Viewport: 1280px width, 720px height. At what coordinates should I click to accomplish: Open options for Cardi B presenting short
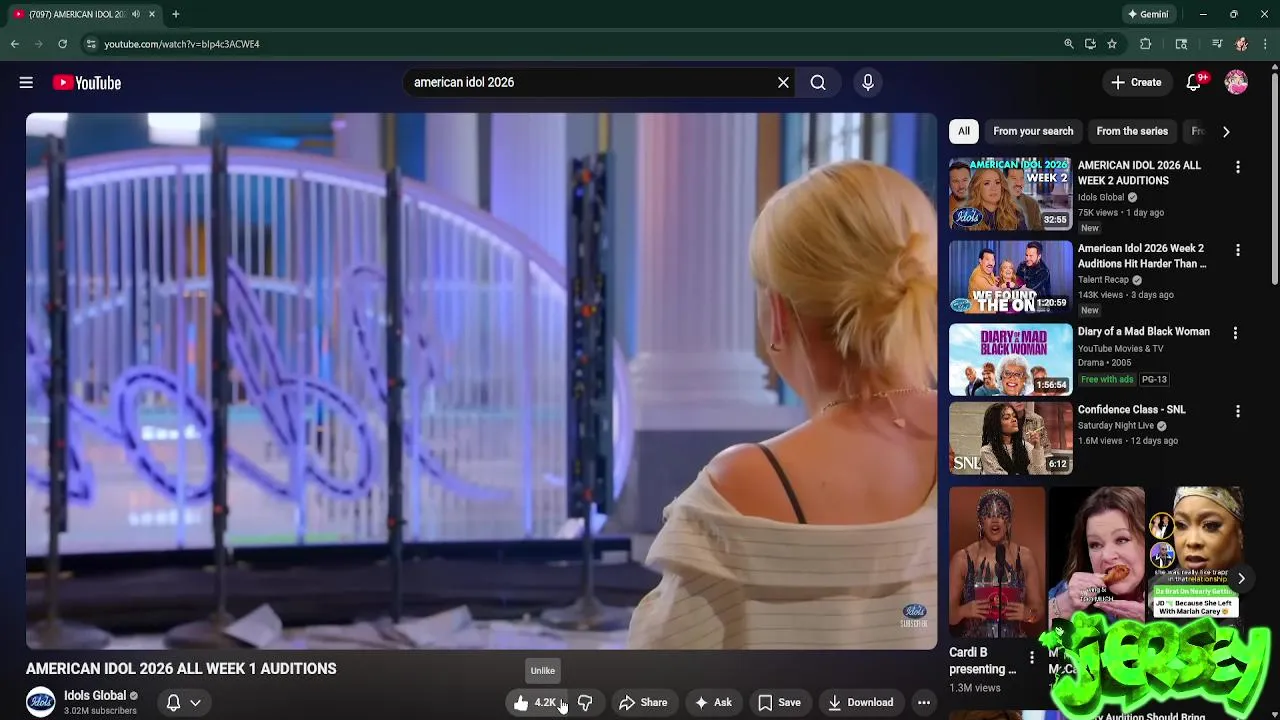(x=1032, y=658)
